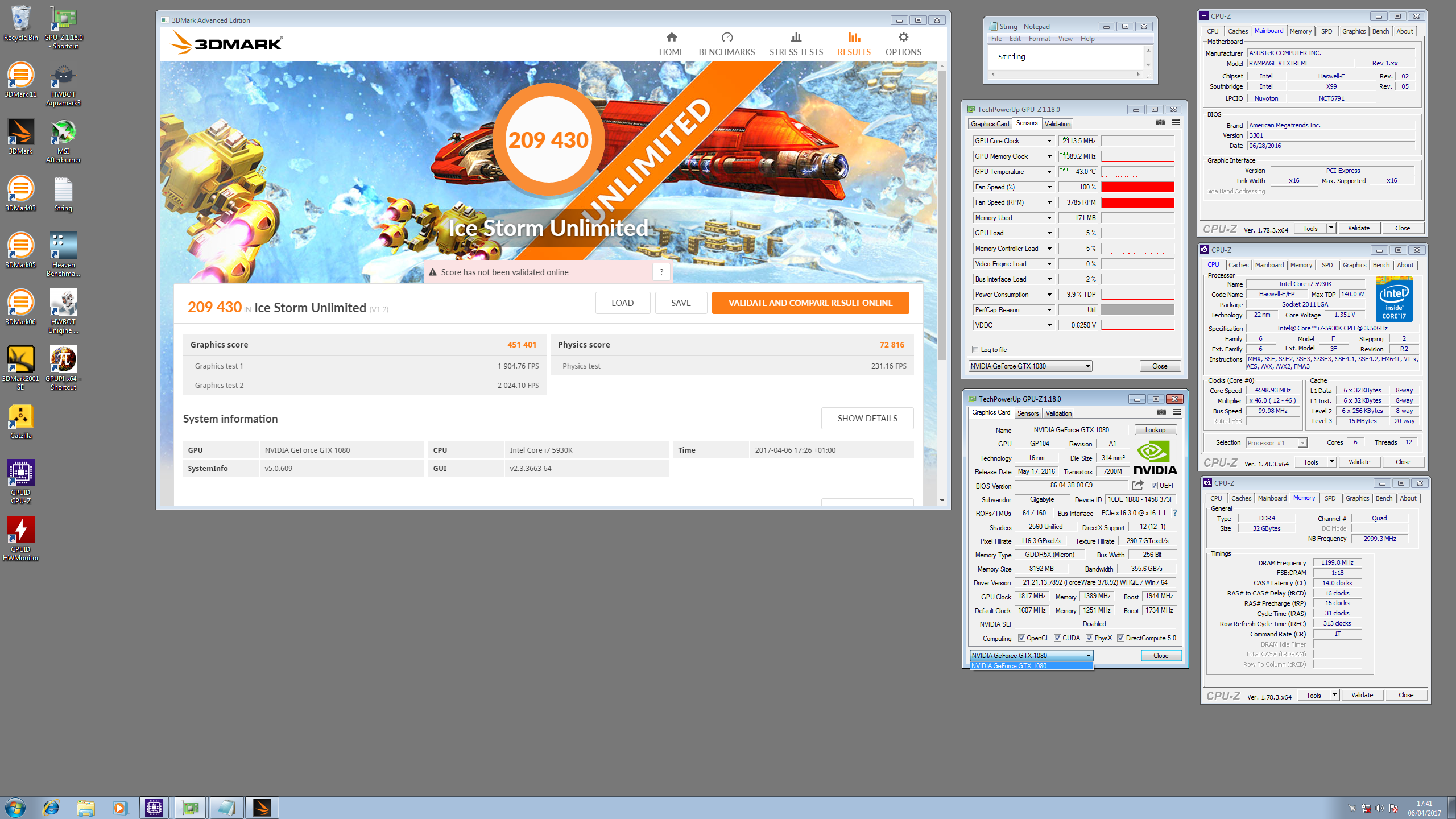Select HWBOT Unigine desktop icon
Viewport: 1456px width, 819px height.
point(64,311)
